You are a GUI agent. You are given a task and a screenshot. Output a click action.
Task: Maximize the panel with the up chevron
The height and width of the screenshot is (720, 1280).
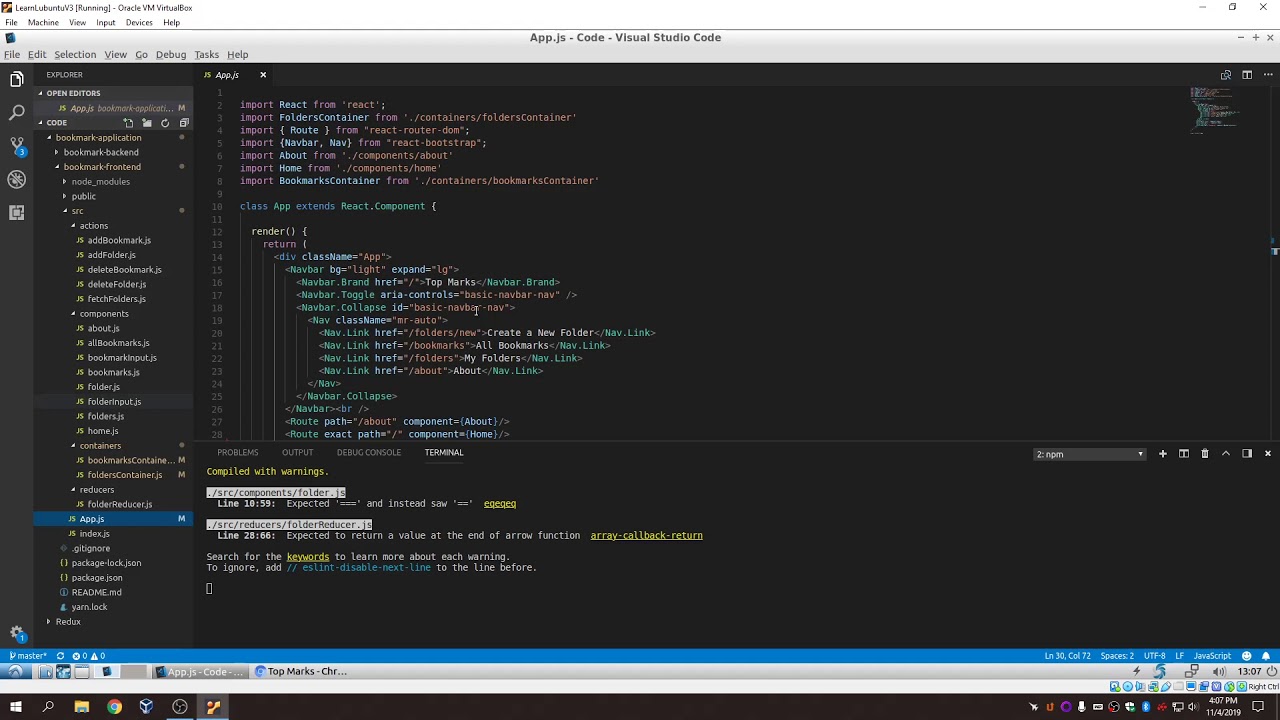point(1225,454)
